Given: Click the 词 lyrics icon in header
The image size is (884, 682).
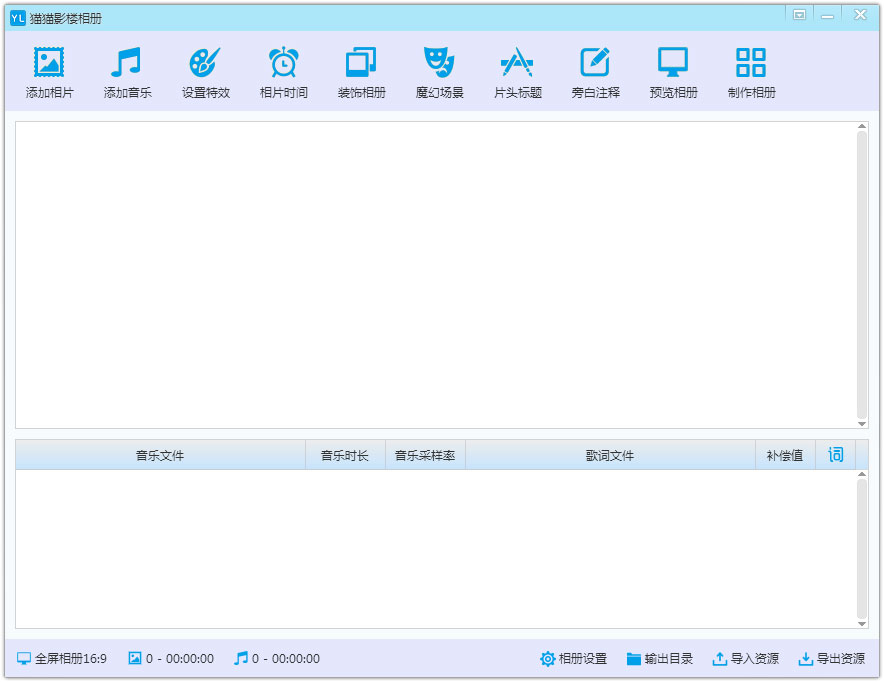Looking at the screenshot, I should pyautogui.click(x=836, y=454).
